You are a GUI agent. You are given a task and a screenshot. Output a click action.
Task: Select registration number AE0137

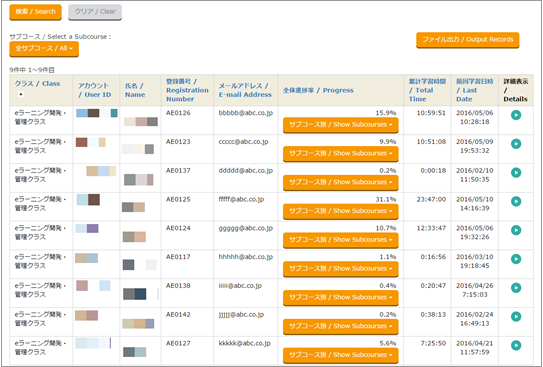click(x=178, y=170)
